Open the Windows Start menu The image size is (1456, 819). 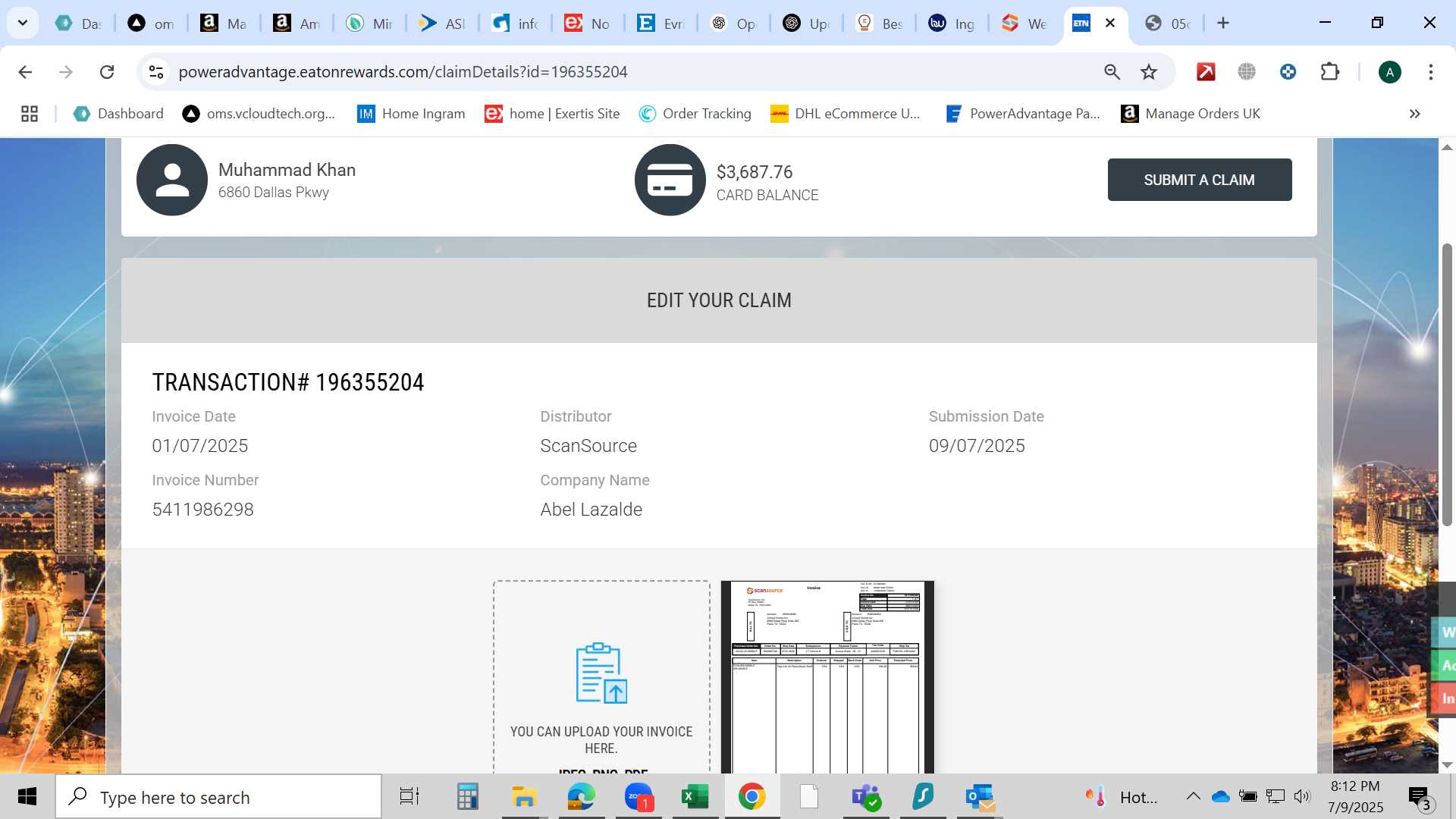click(27, 797)
